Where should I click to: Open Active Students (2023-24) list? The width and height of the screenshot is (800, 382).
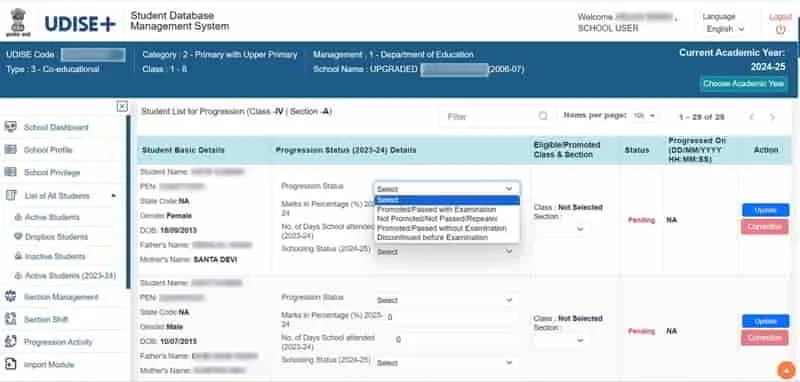70,275
